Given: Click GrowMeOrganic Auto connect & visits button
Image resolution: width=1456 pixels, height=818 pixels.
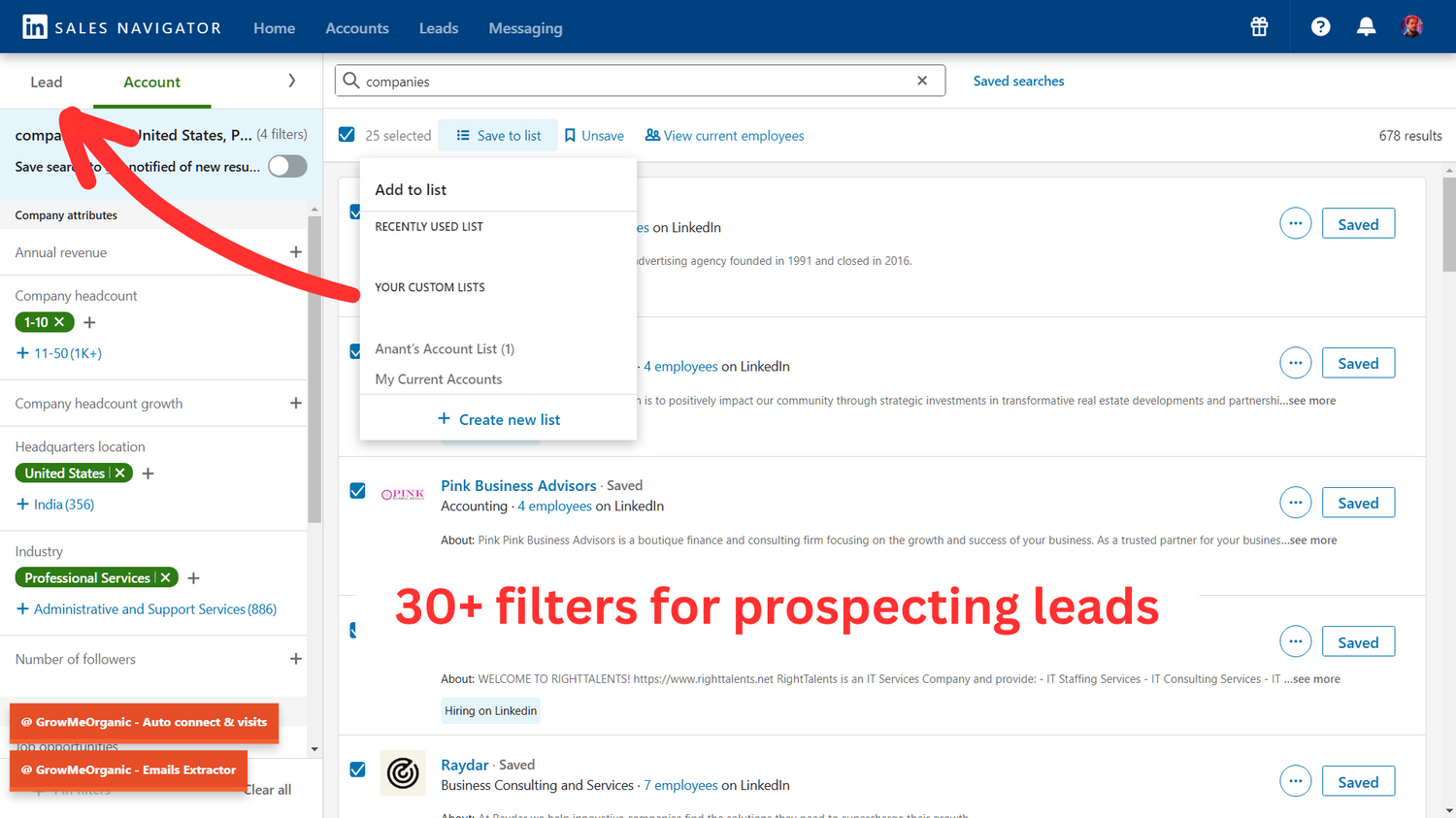Looking at the screenshot, I should tap(144, 722).
